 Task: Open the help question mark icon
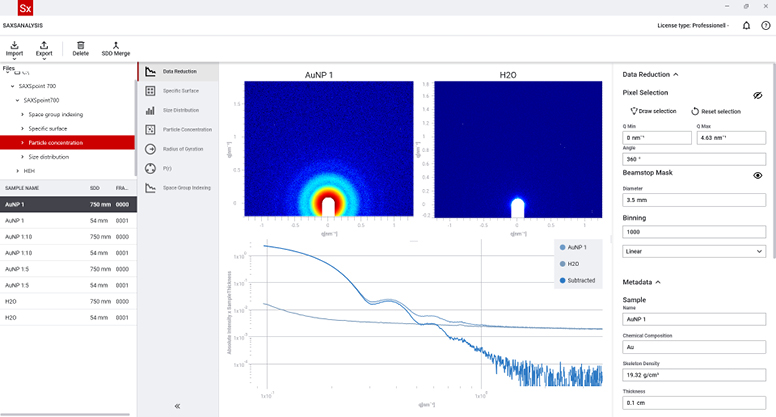(x=765, y=25)
